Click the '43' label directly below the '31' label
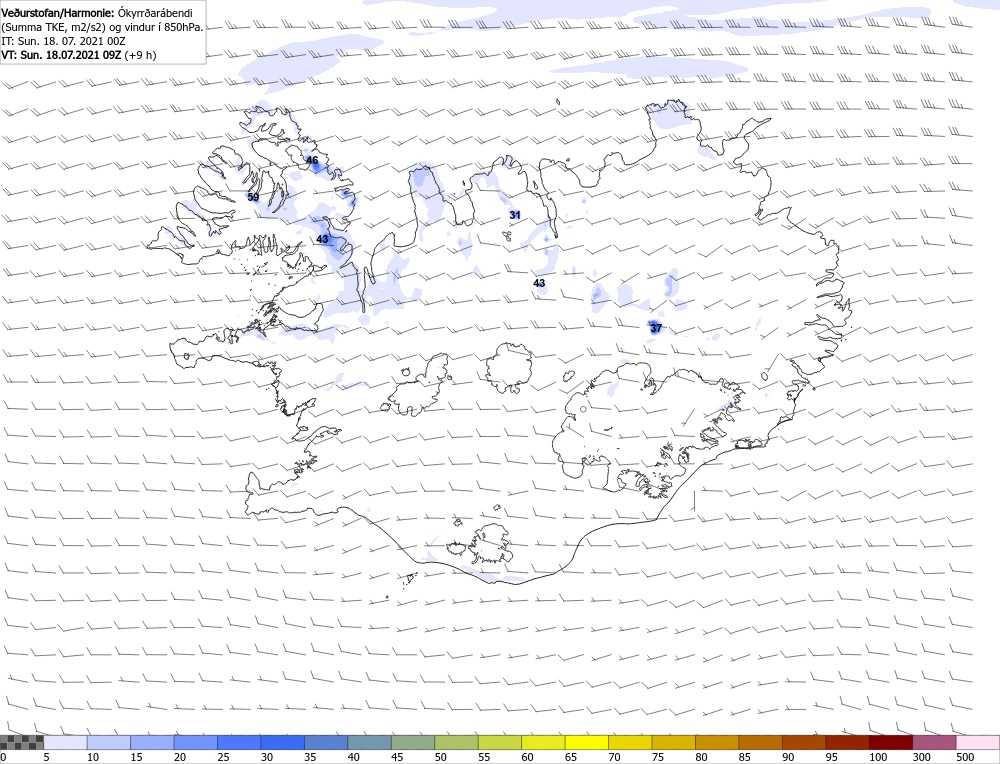The height and width of the screenshot is (764, 1000). (539, 283)
